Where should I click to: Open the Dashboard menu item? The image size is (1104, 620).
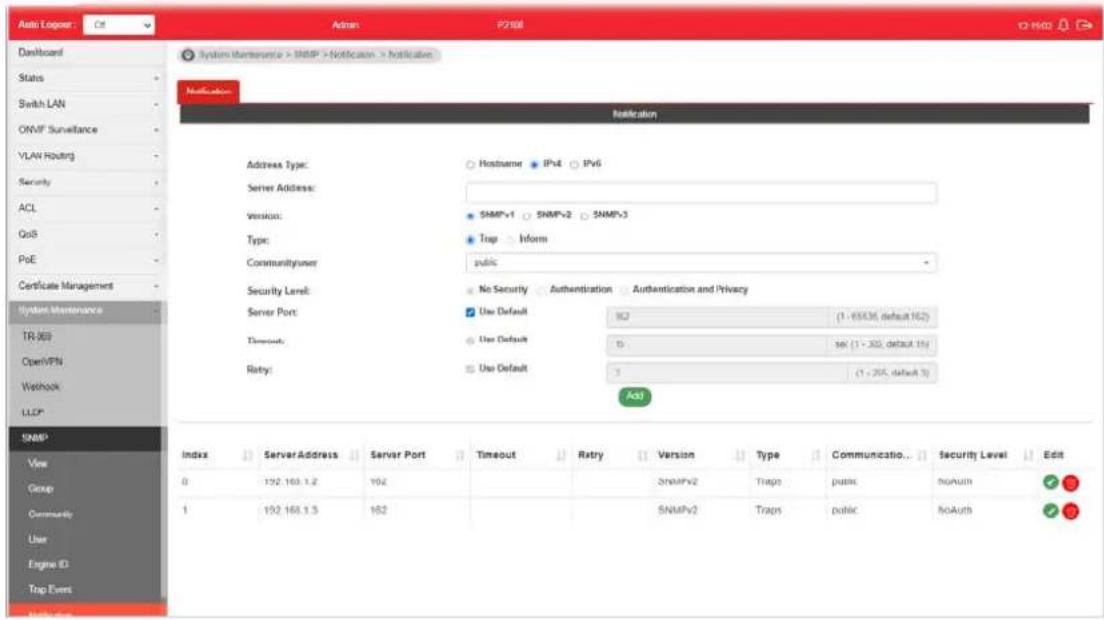pos(87,53)
